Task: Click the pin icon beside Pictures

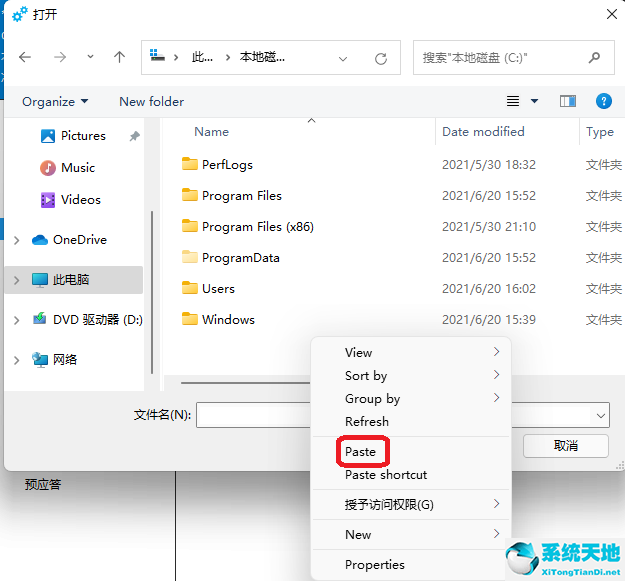Action: tap(134, 136)
